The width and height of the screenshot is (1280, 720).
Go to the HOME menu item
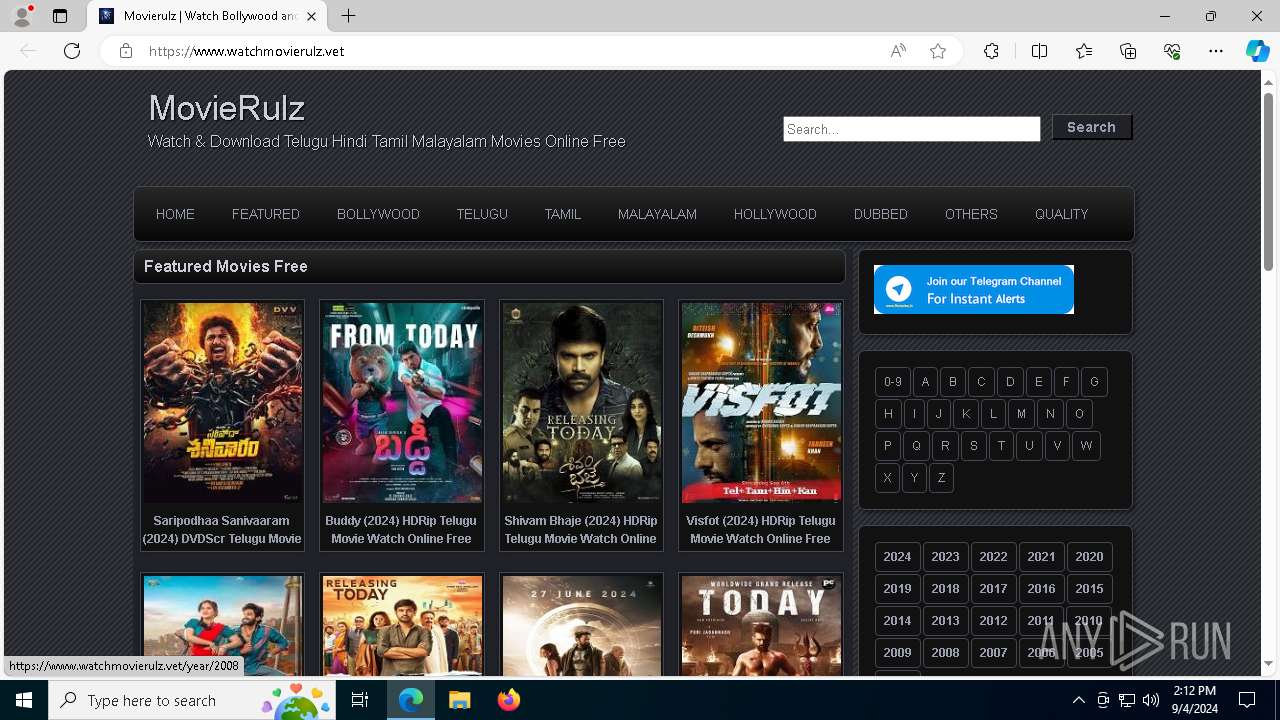175,214
